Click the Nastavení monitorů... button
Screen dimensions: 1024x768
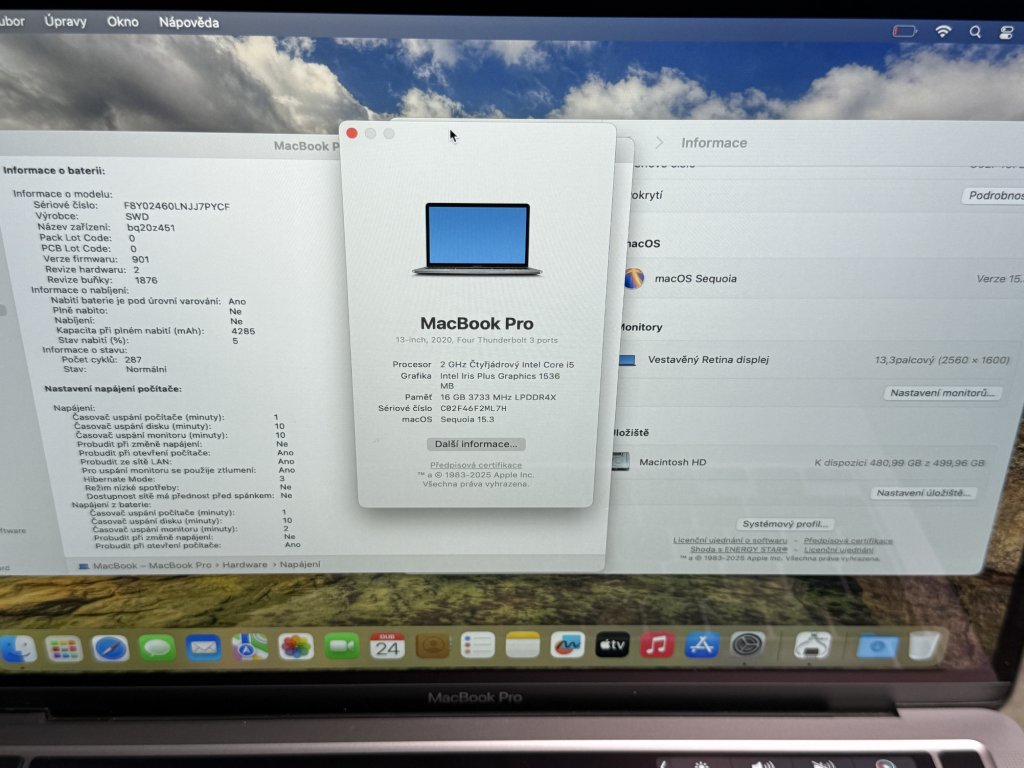pyautogui.click(x=942, y=393)
